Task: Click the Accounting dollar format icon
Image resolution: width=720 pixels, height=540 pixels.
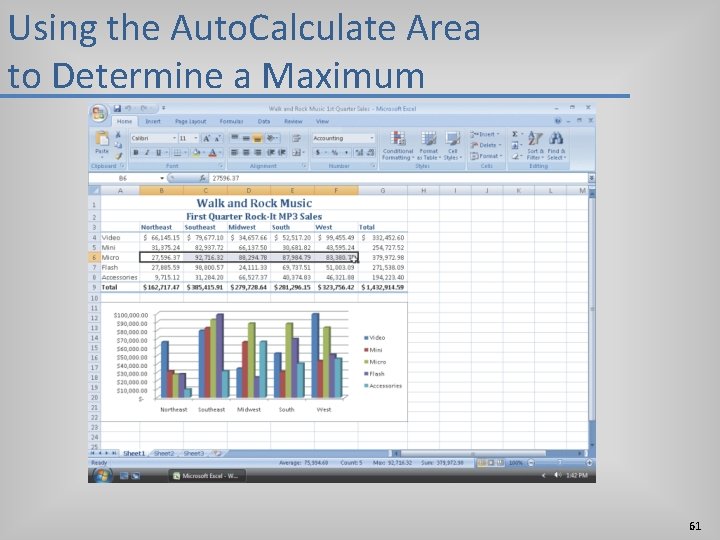Action: point(317,152)
